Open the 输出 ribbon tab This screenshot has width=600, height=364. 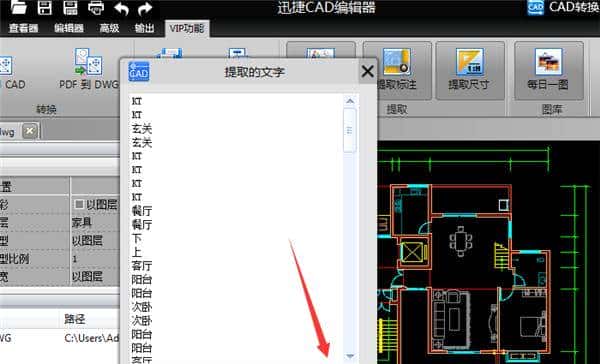click(145, 28)
